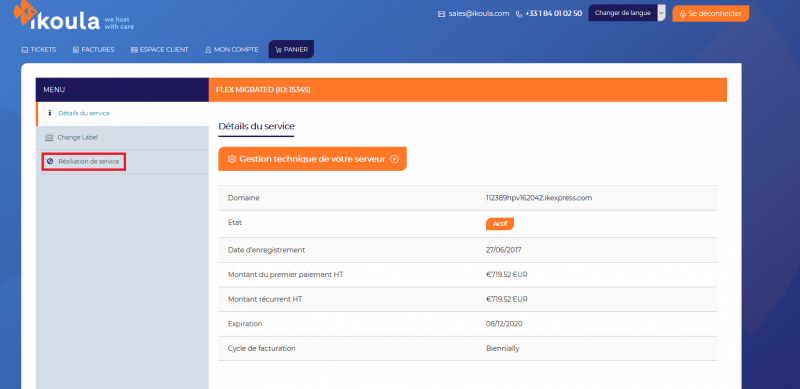Click the date 27/06/2017
The width and height of the screenshot is (800, 389).
[504, 250]
